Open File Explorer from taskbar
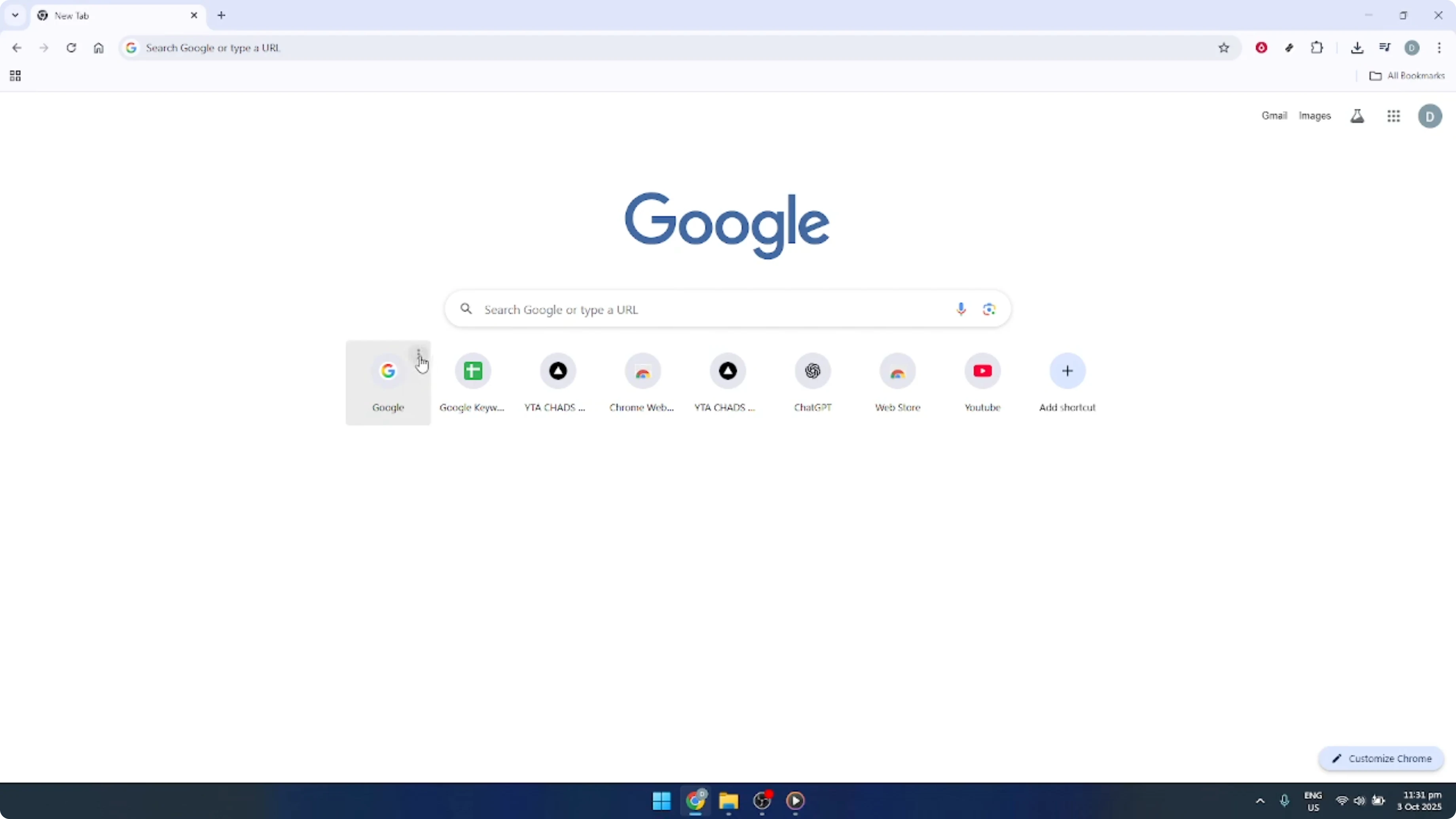This screenshot has height=819, width=1456. [x=728, y=800]
